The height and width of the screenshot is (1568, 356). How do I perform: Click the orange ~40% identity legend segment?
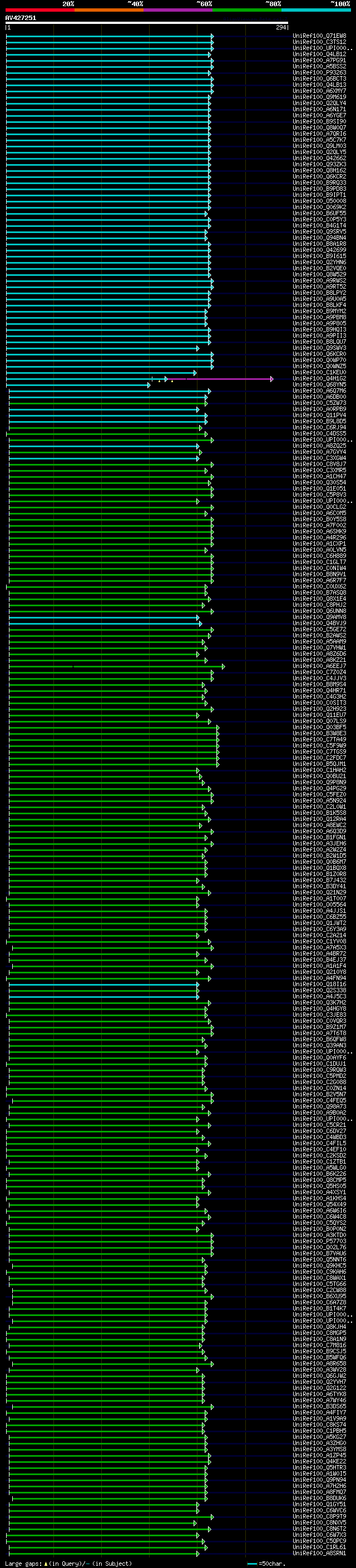tap(109, 10)
